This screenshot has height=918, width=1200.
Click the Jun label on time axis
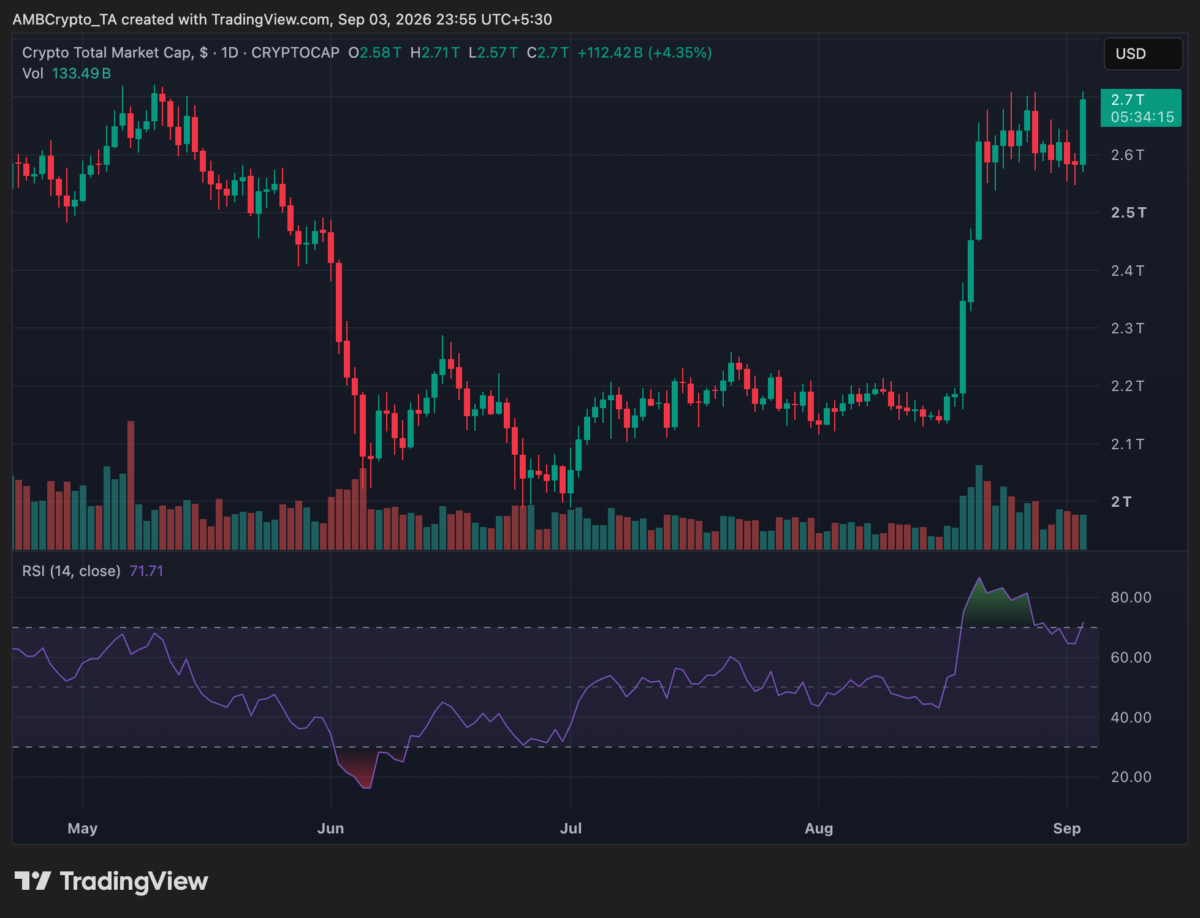coord(330,828)
